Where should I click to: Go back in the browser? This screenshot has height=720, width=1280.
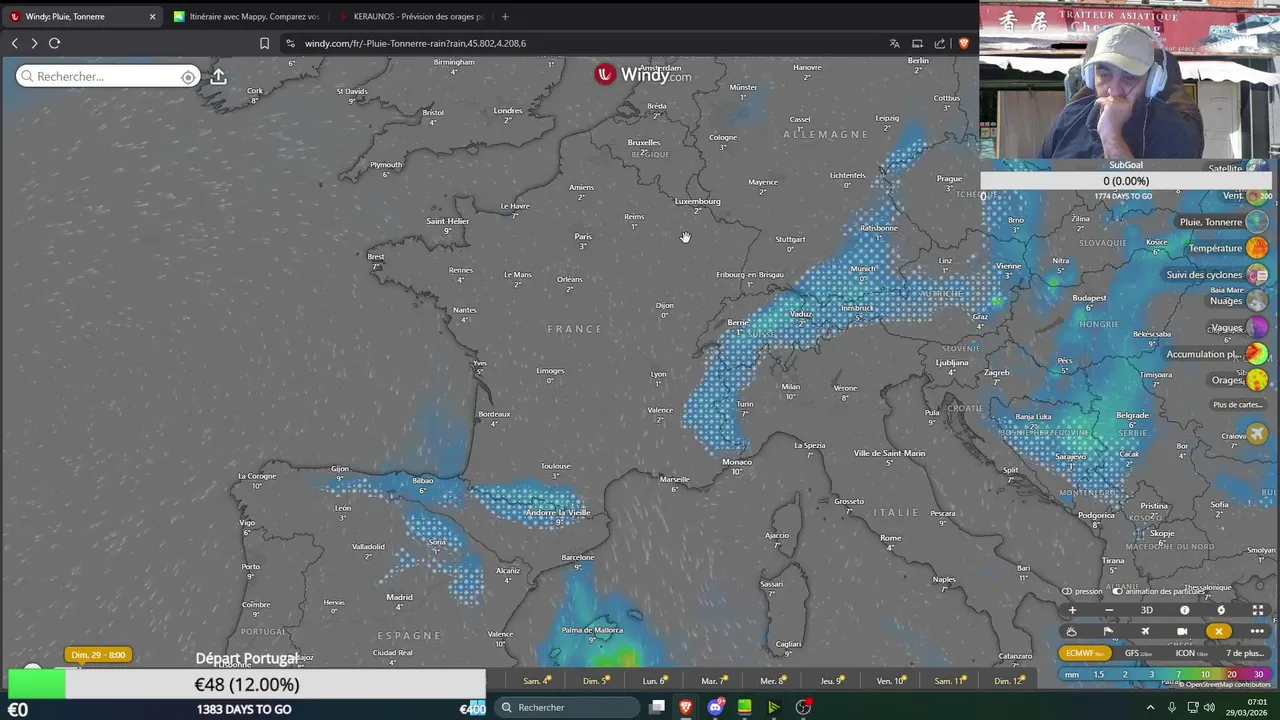pyautogui.click(x=14, y=43)
